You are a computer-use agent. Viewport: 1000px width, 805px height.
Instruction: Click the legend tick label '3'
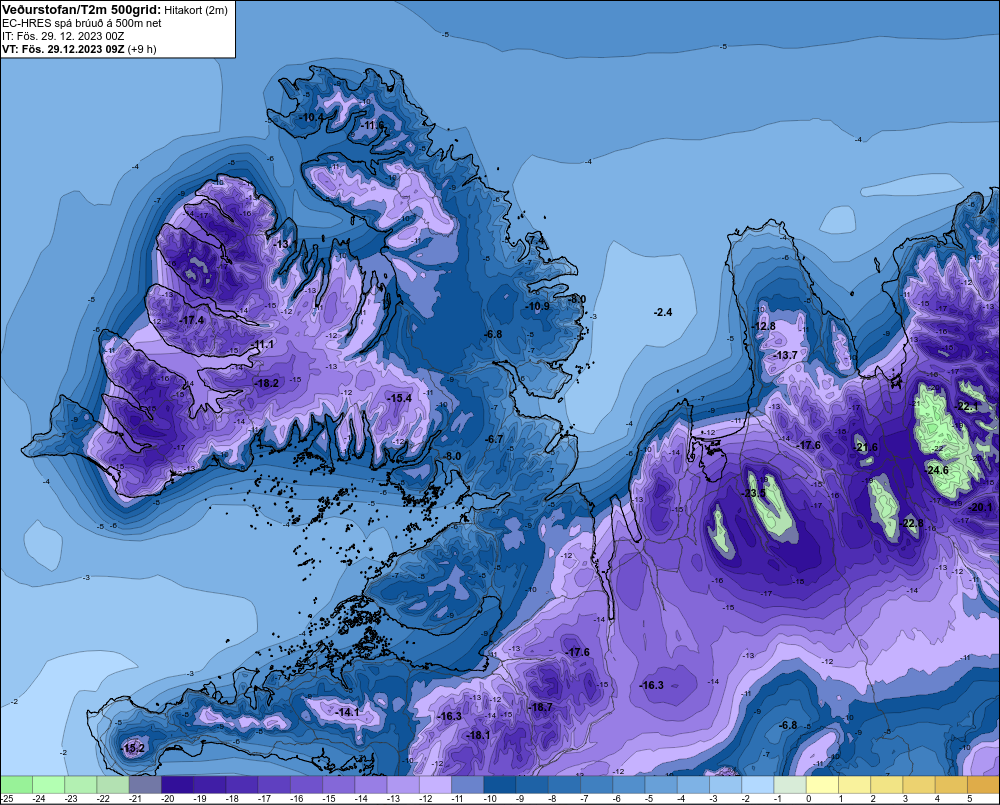[x=906, y=799]
